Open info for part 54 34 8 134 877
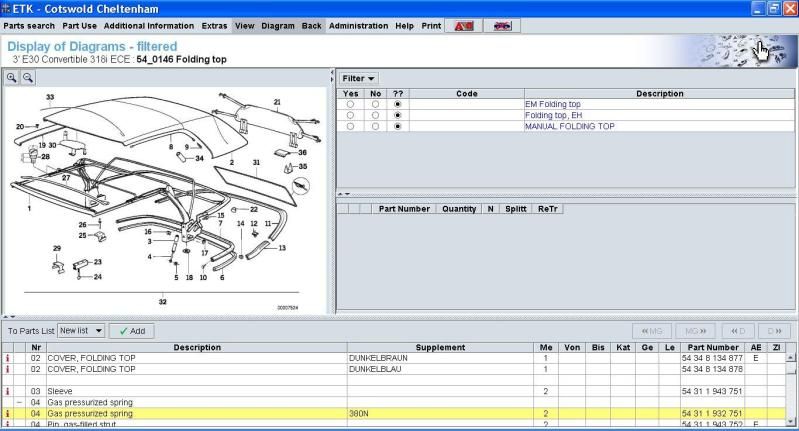The width and height of the screenshot is (799, 431). tap(7, 358)
